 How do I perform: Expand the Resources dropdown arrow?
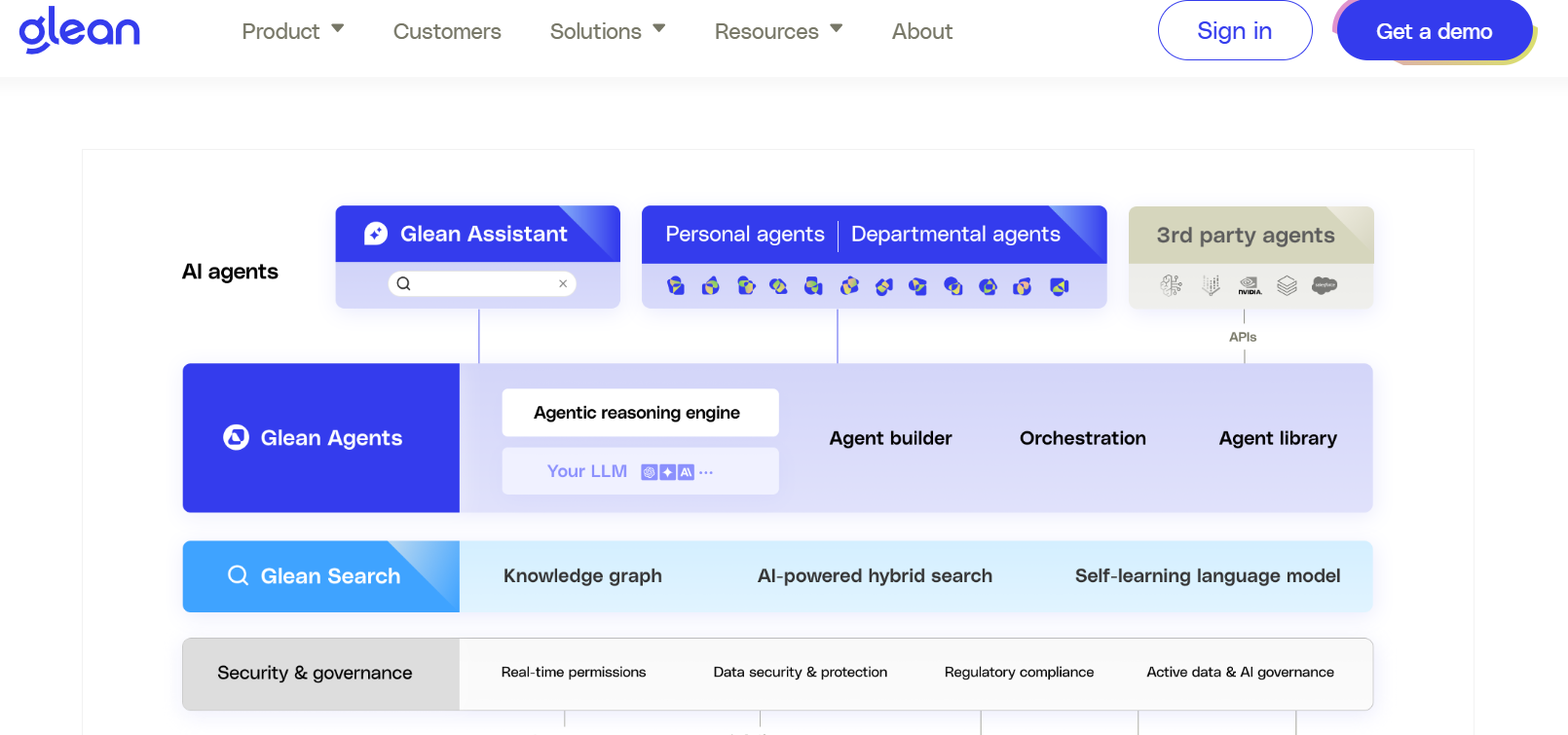[x=837, y=29]
